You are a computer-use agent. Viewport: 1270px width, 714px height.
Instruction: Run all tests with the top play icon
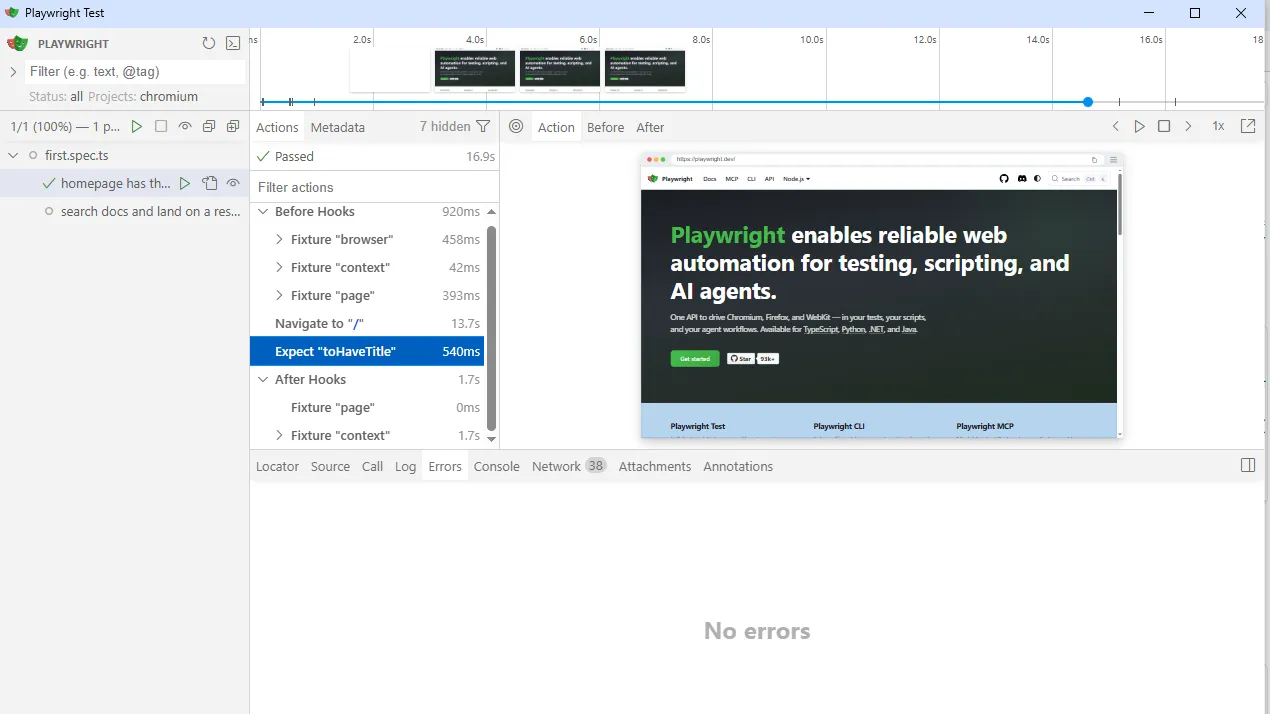point(137,127)
